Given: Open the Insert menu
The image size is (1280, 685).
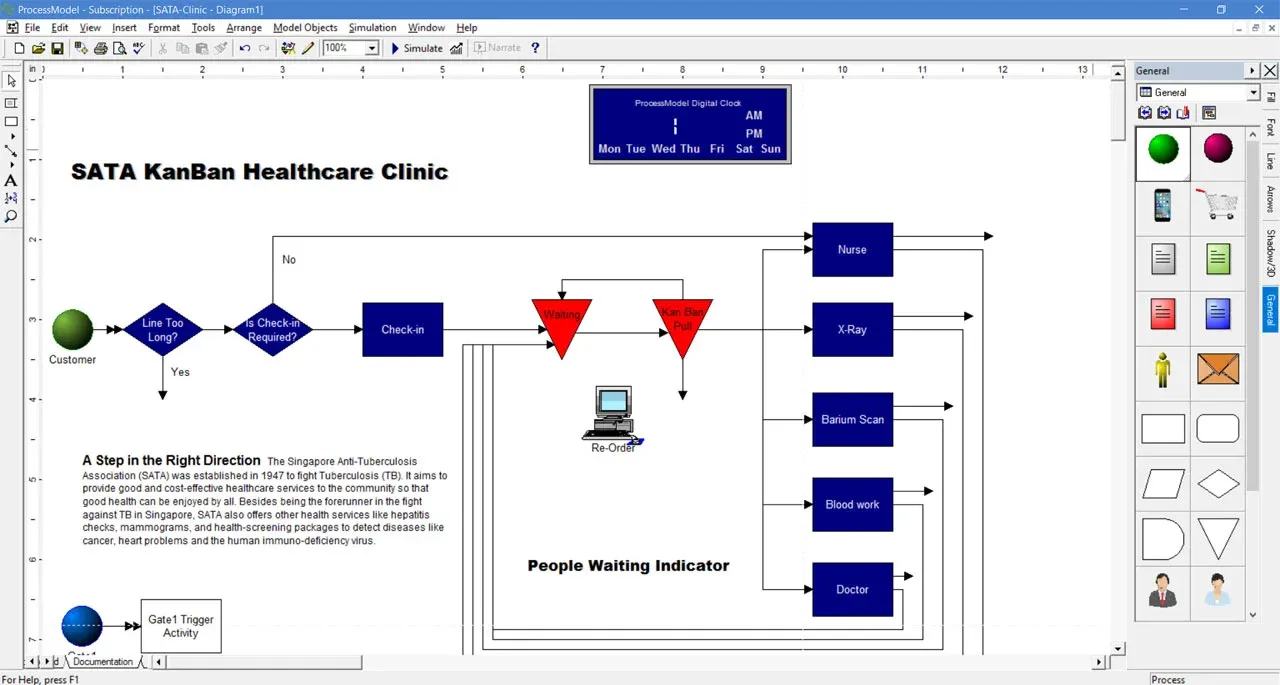Looking at the screenshot, I should (124, 28).
